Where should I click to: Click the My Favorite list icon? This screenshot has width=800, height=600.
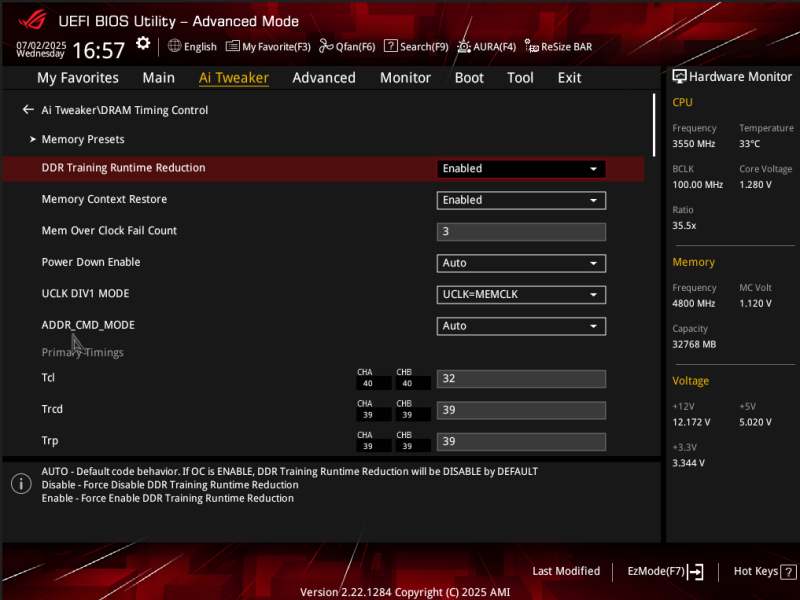click(x=233, y=46)
